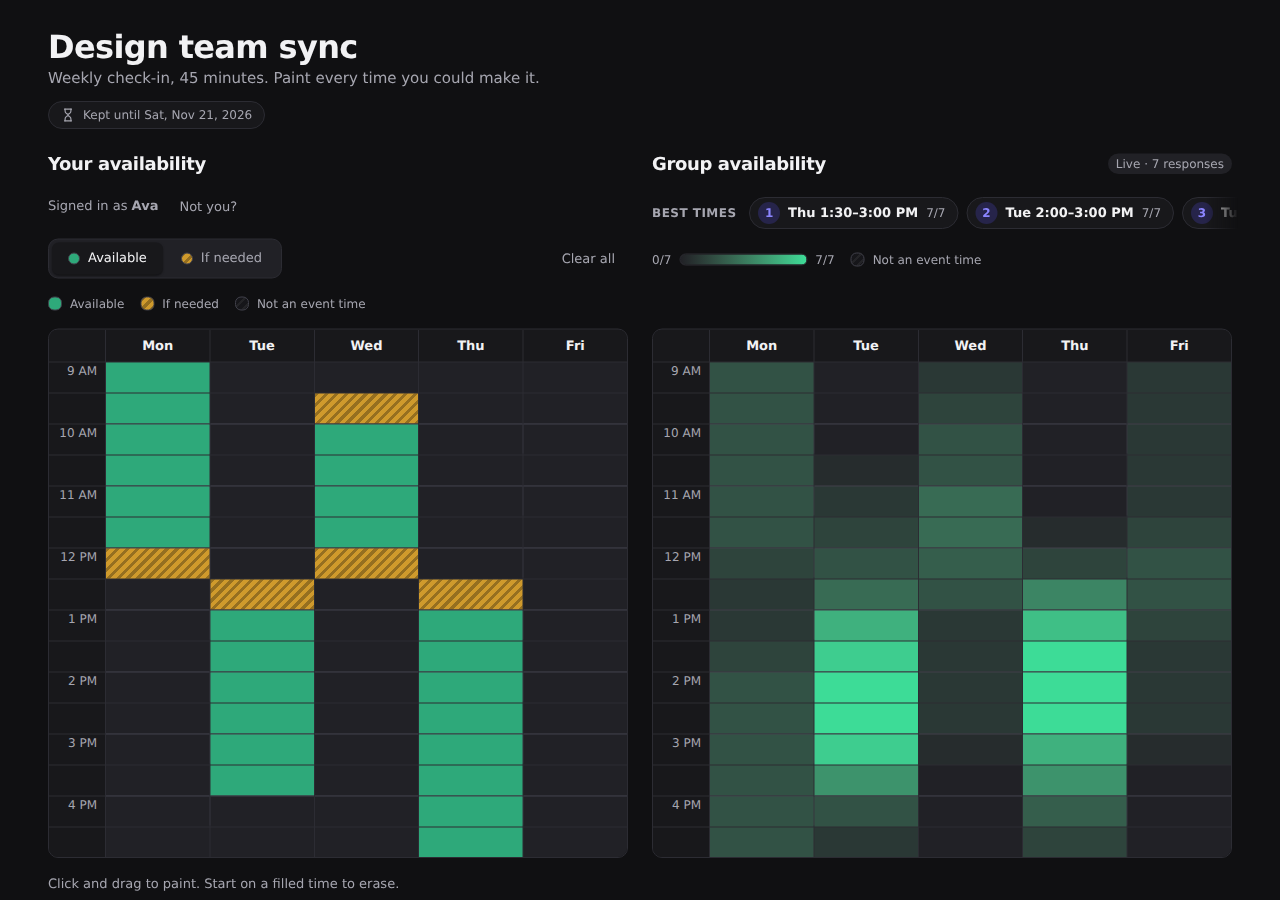This screenshot has width=1280, height=900.
Task: Erase Tuesday 1 PM in Your availability grid
Action: (262, 625)
